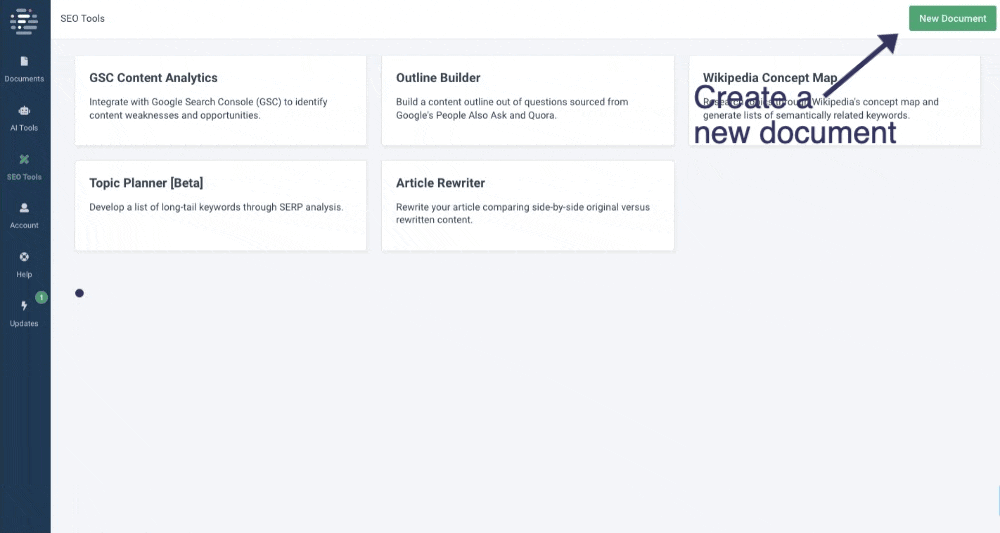Open the Topic Planner [Beta] card
This screenshot has height=533, width=1000.
[221, 205]
